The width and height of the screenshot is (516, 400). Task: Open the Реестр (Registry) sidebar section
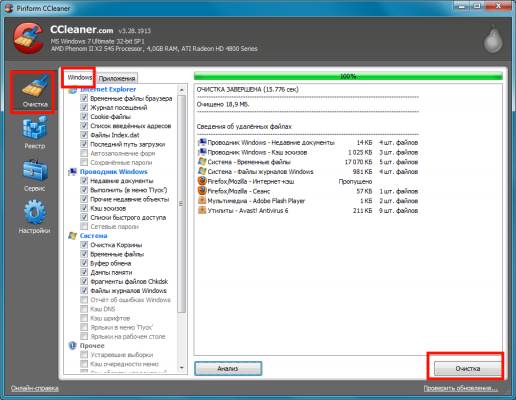tap(34, 133)
